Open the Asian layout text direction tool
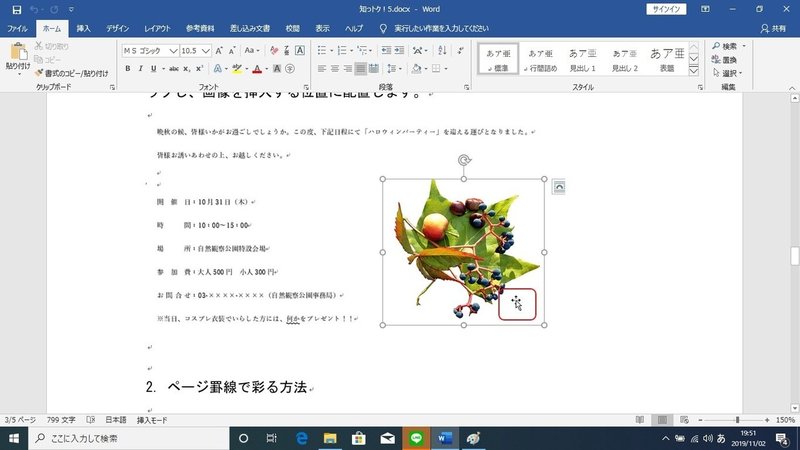The height and width of the screenshot is (450, 800). point(418,51)
